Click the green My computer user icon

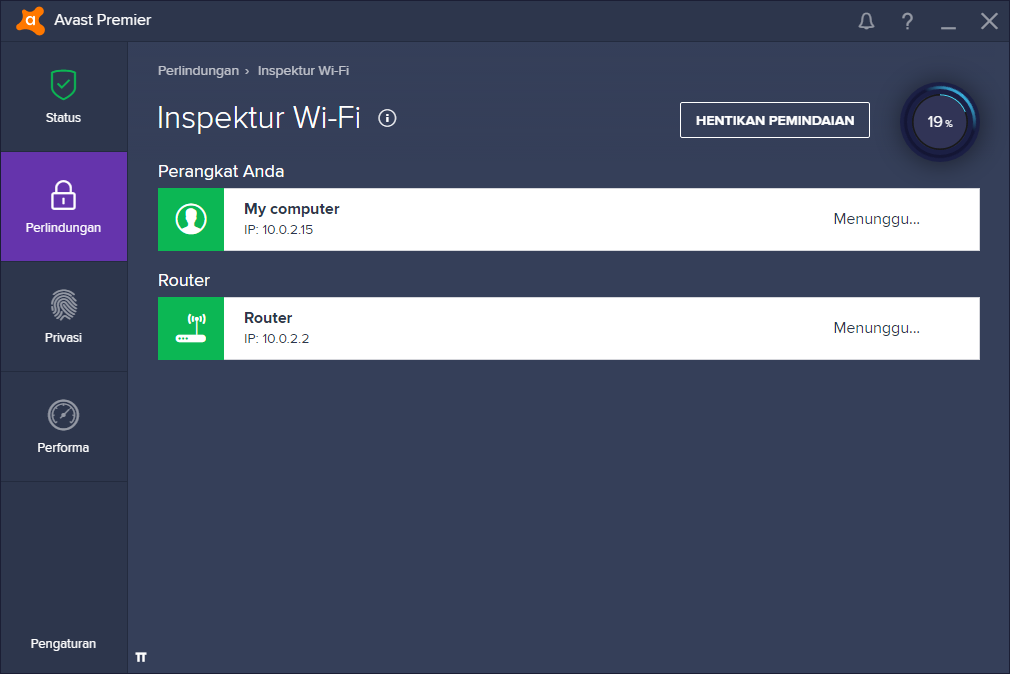point(190,219)
